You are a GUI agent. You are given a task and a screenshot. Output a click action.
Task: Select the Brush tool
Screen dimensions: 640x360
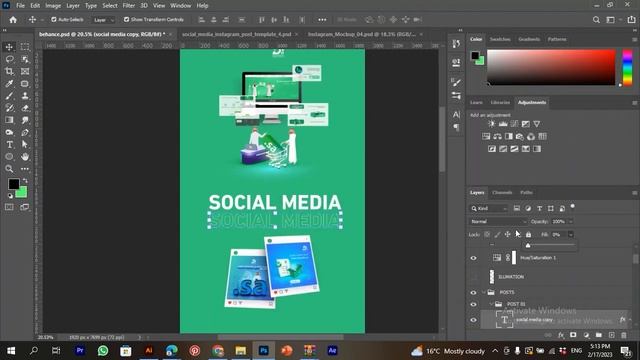point(9,96)
